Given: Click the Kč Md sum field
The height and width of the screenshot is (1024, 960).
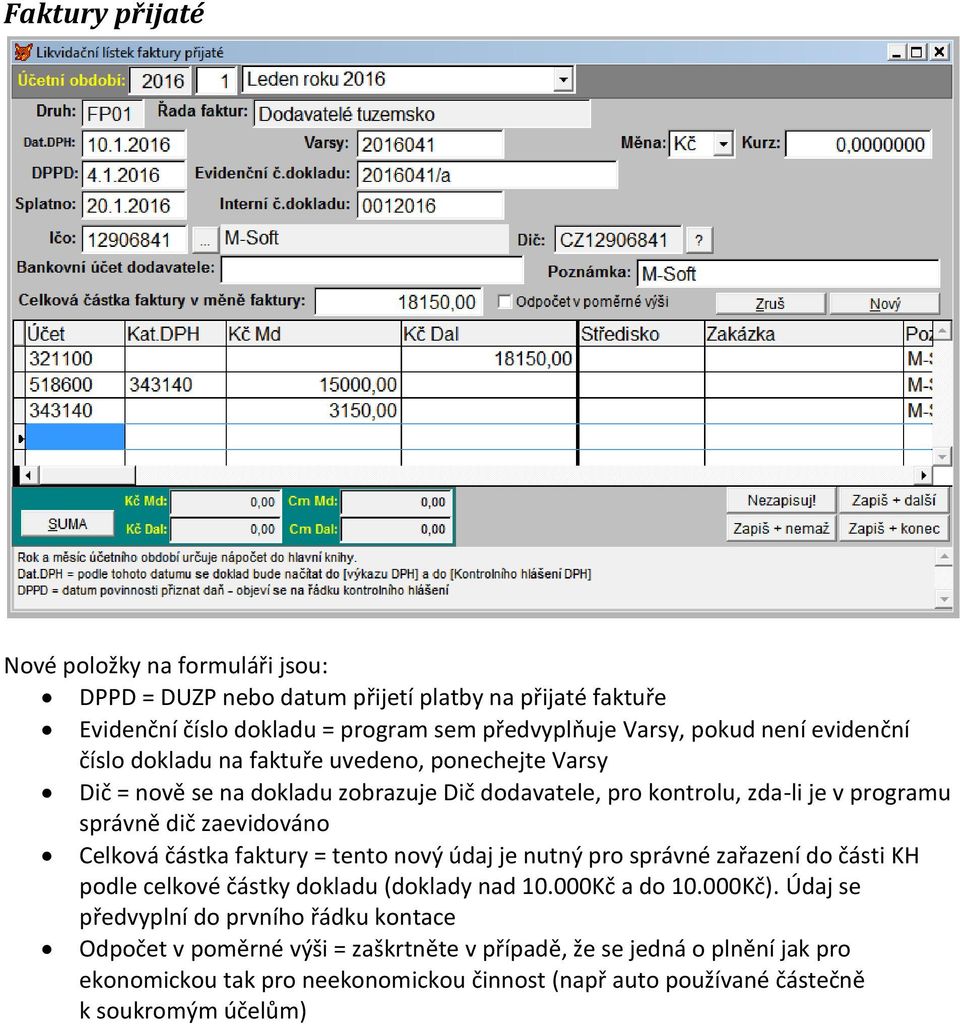Looking at the screenshot, I should click(225, 502).
